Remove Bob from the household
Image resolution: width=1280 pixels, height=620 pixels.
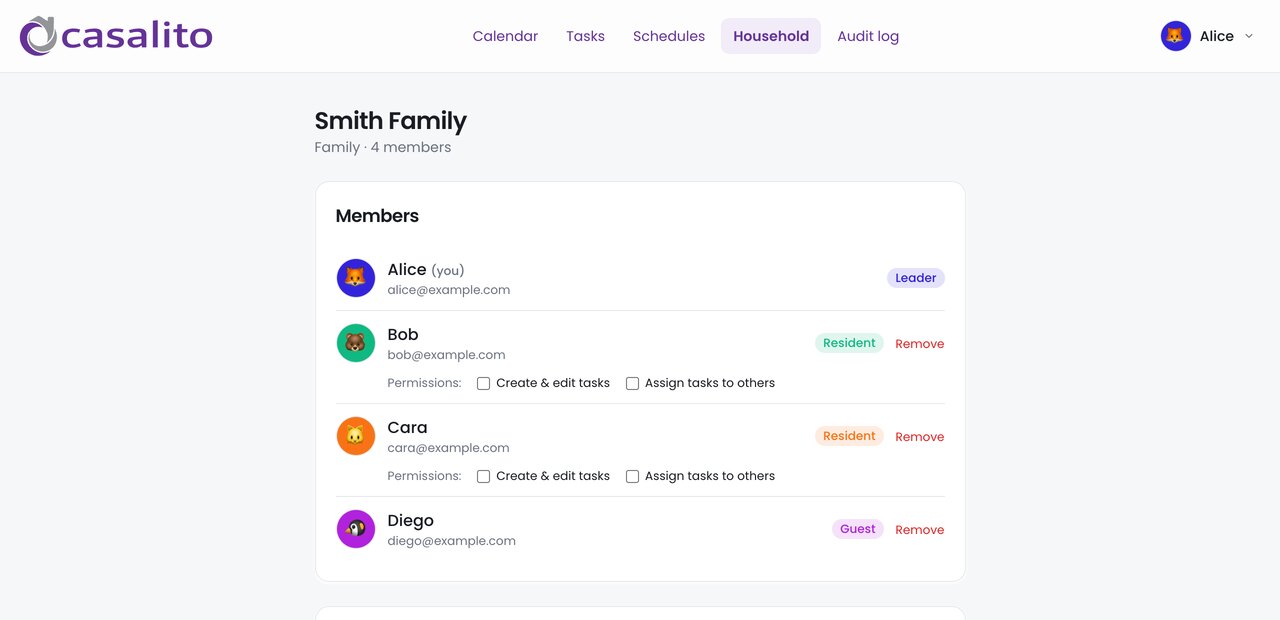point(920,344)
